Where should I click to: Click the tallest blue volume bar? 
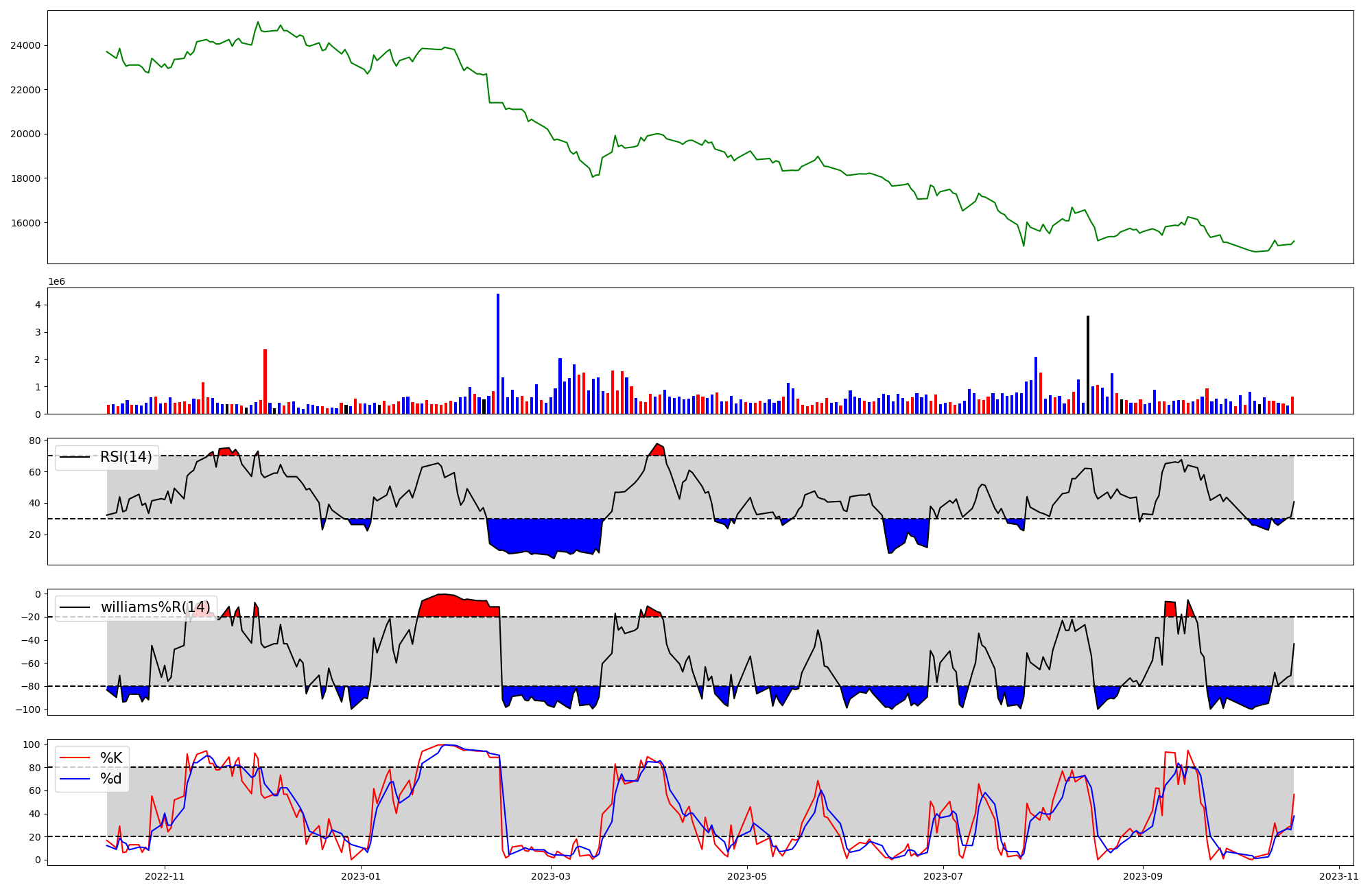click(x=498, y=353)
